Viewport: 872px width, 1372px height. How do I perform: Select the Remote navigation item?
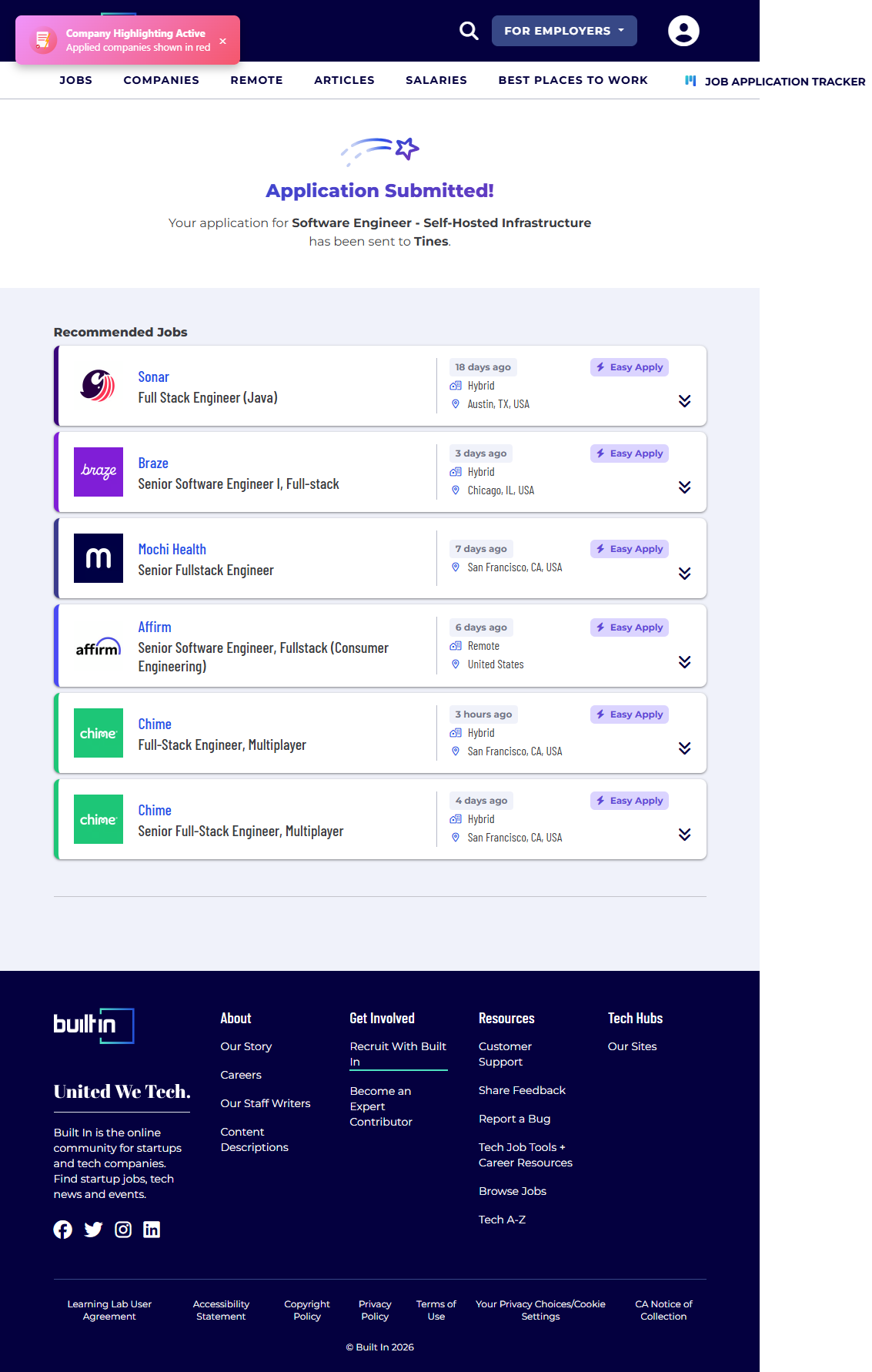click(256, 80)
